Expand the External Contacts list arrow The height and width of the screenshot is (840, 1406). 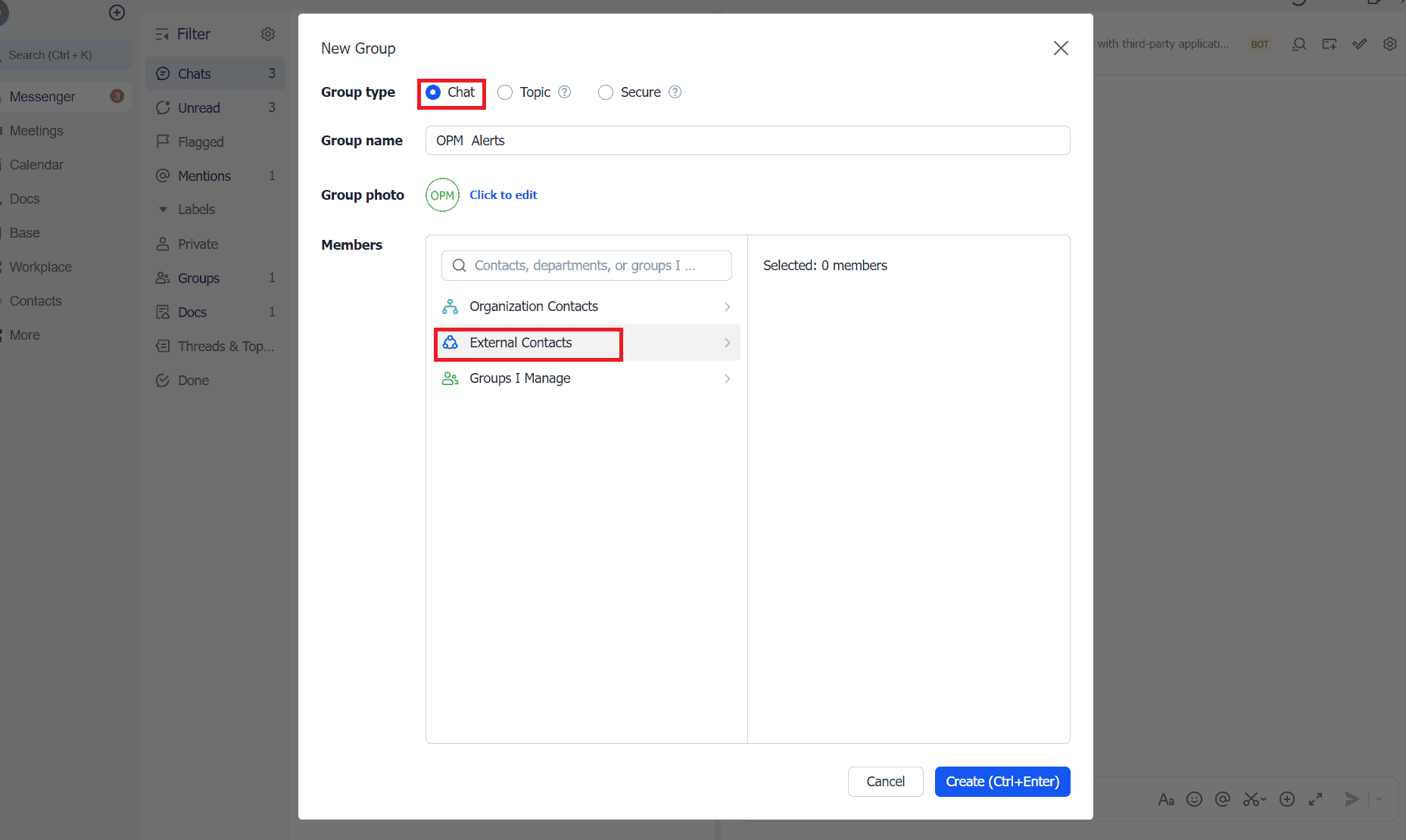click(727, 343)
